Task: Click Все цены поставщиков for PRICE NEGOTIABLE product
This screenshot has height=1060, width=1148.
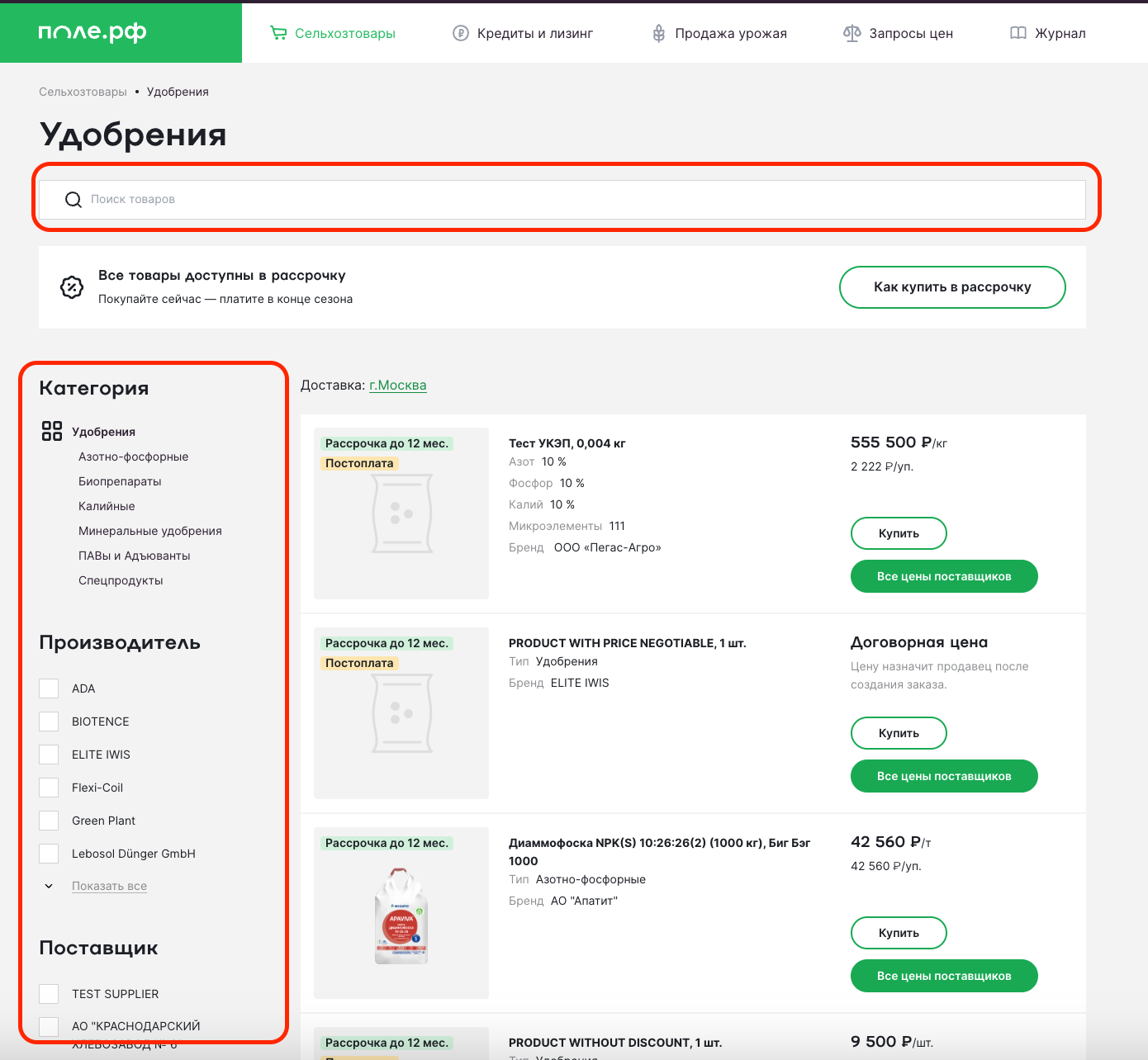Action: pos(944,776)
